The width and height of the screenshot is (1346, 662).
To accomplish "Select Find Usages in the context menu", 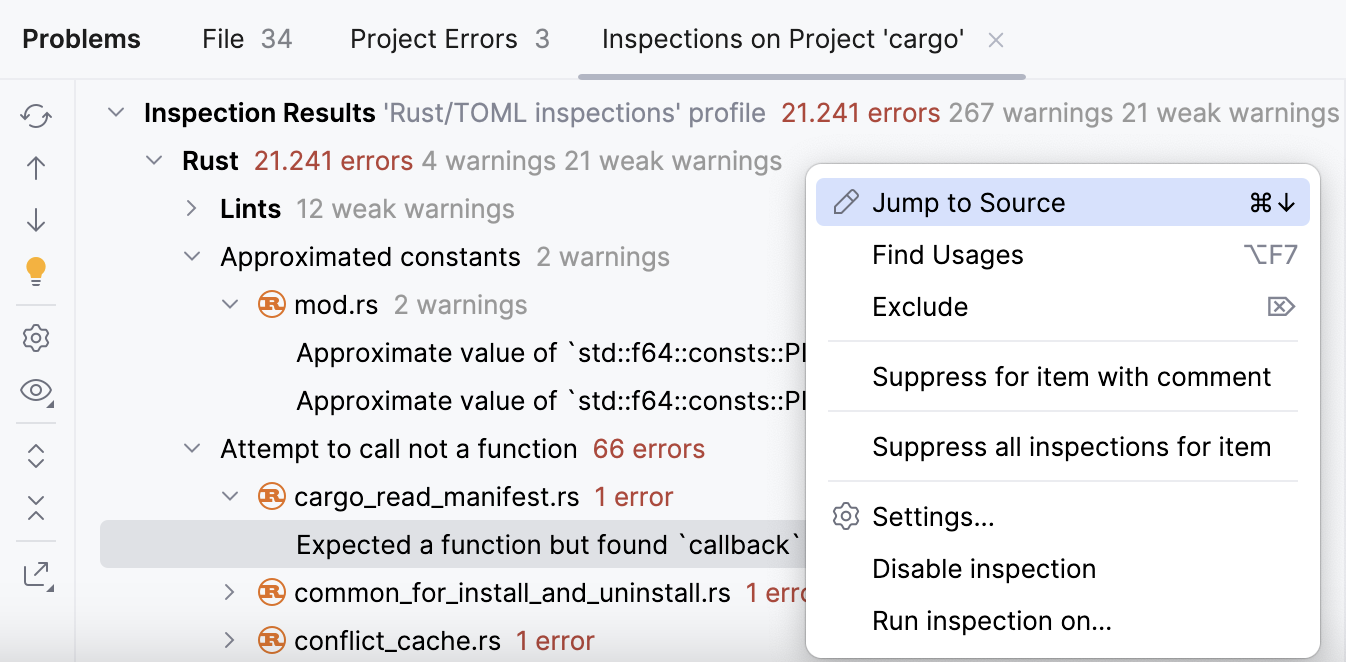I will (947, 254).
